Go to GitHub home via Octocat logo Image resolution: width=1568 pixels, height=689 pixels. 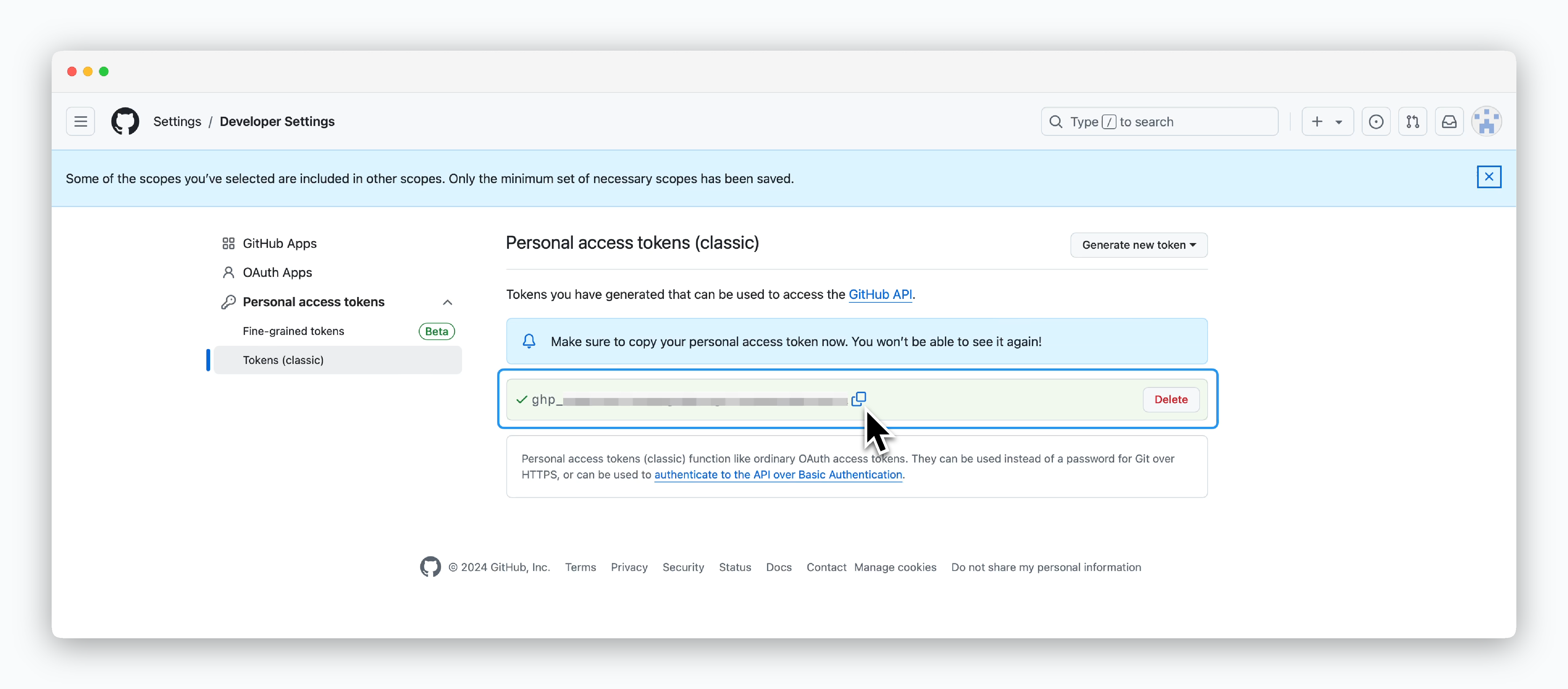pyautogui.click(x=125, y=122)
